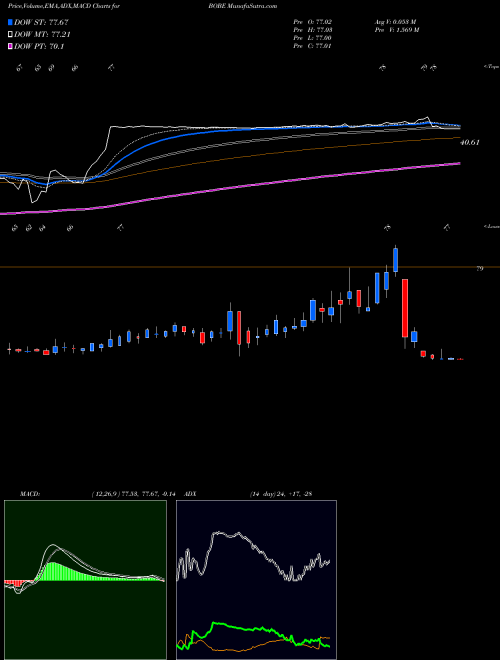
Task: Click the '<Tops' axis label
Action: [492, 67]
